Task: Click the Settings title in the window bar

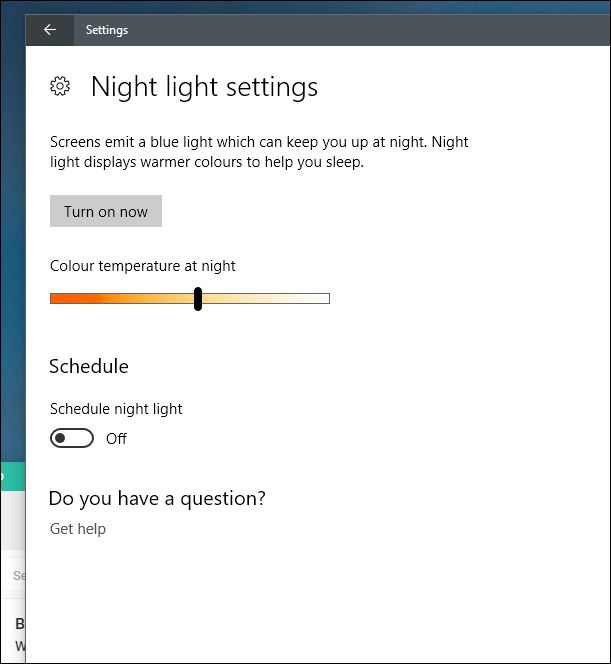Action: pyautogui.click(x=107, y=30)
